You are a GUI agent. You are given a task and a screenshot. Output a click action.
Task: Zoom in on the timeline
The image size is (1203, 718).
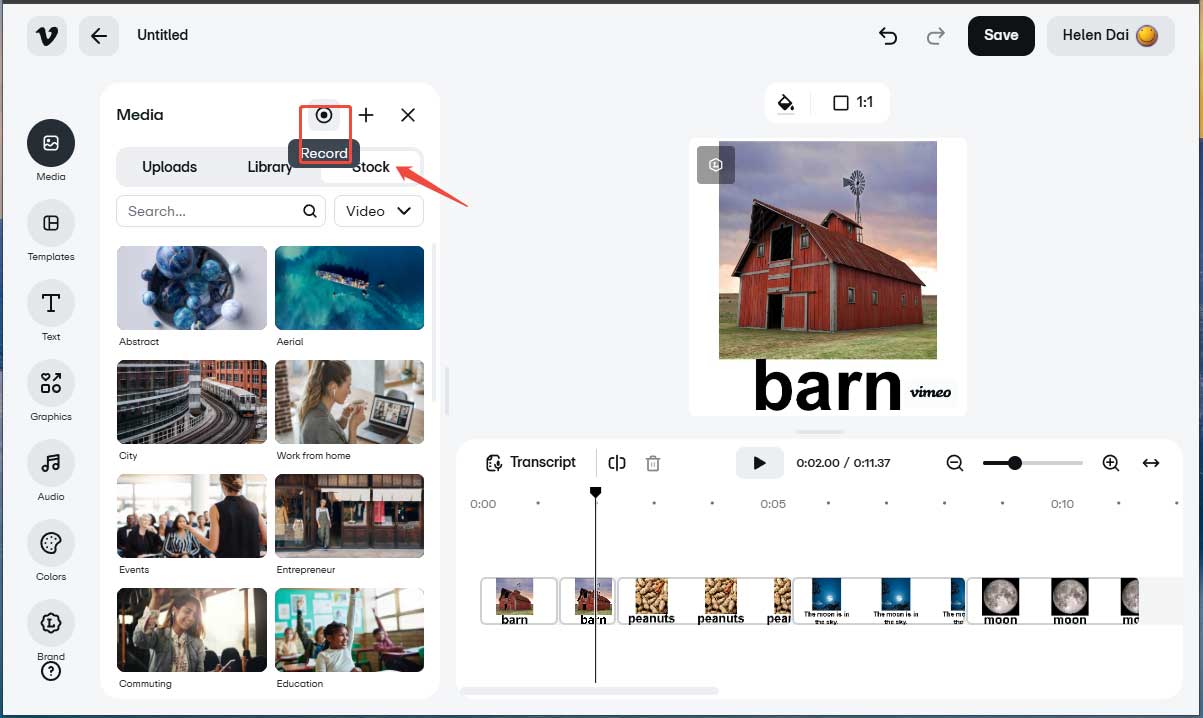[x=1111, y=463]
